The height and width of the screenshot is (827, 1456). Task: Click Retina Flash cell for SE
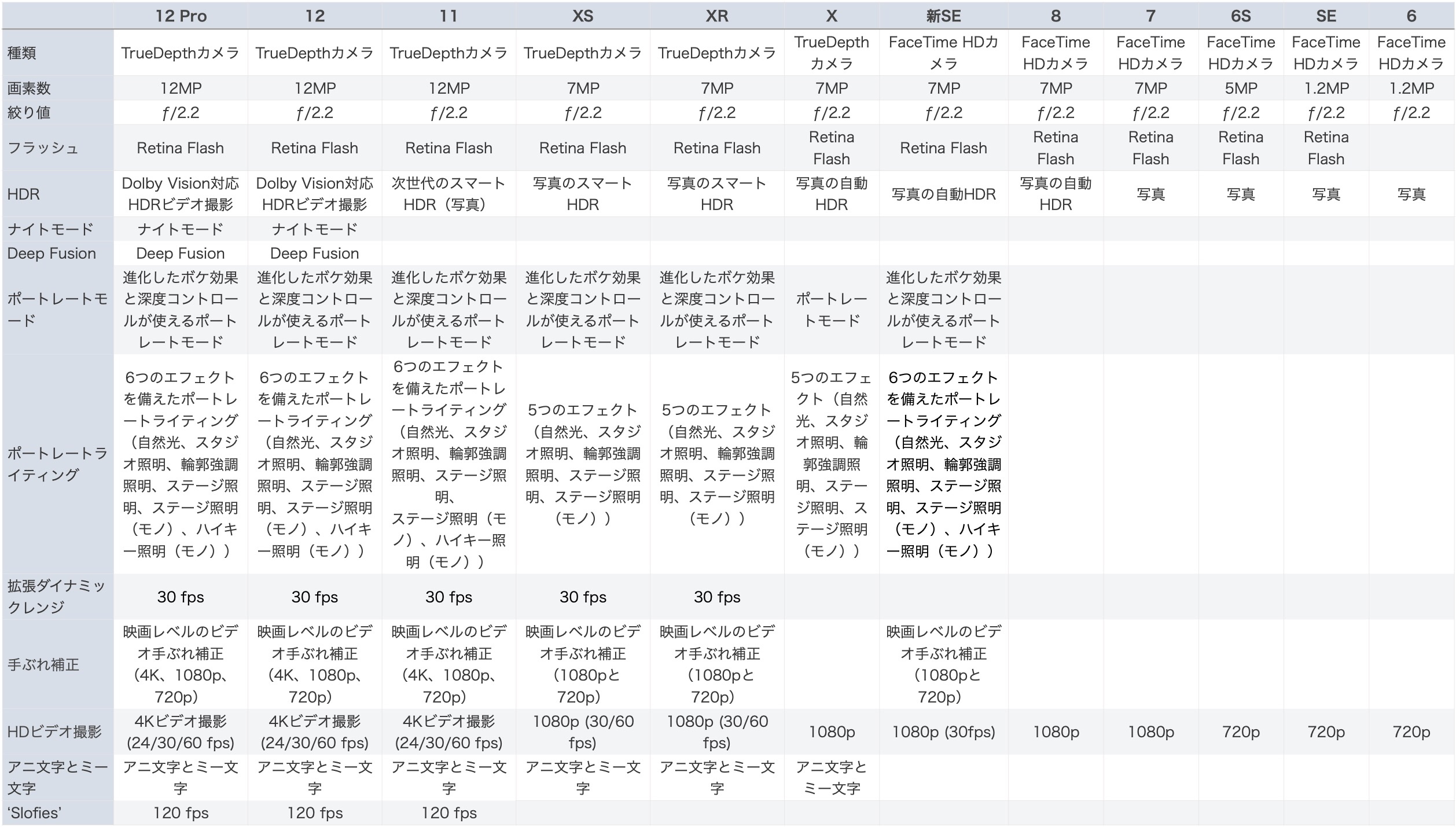[1326, 148]
